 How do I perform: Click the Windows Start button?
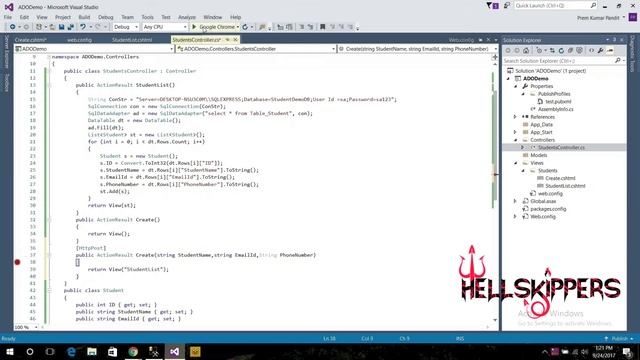[9, 351]
